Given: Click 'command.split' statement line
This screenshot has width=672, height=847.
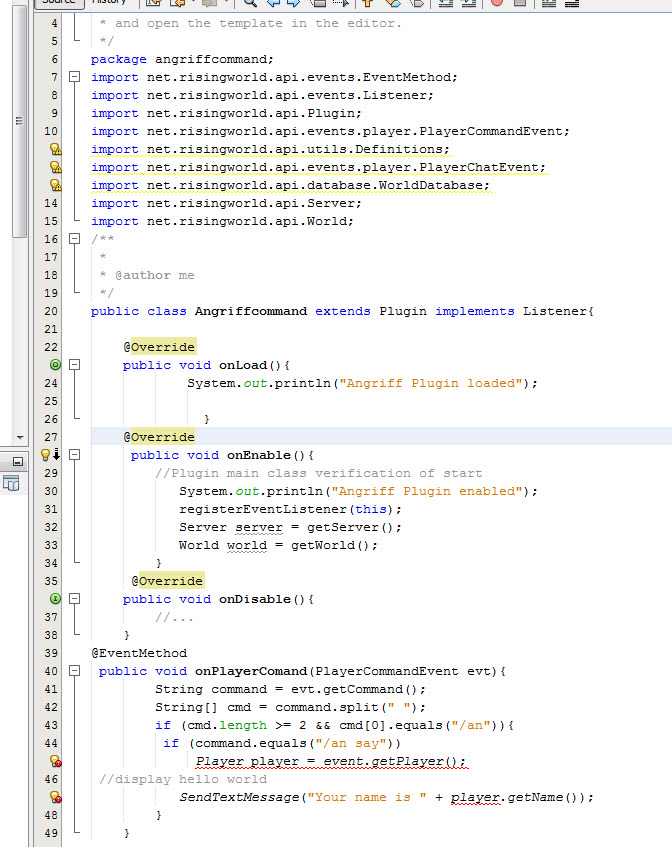Looking at the screenshot, I should (290, 708).
